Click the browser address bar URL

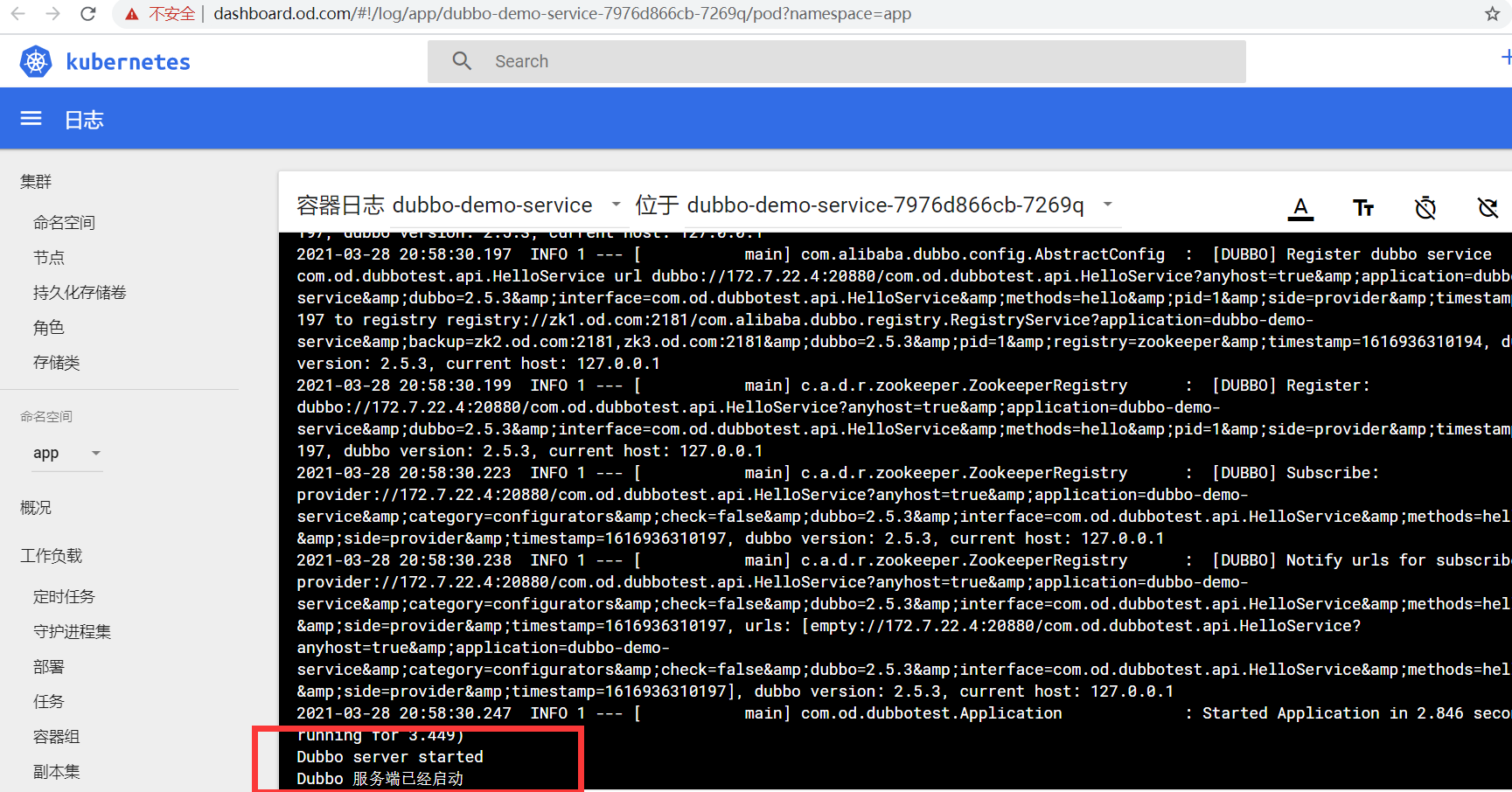[562, 14]
